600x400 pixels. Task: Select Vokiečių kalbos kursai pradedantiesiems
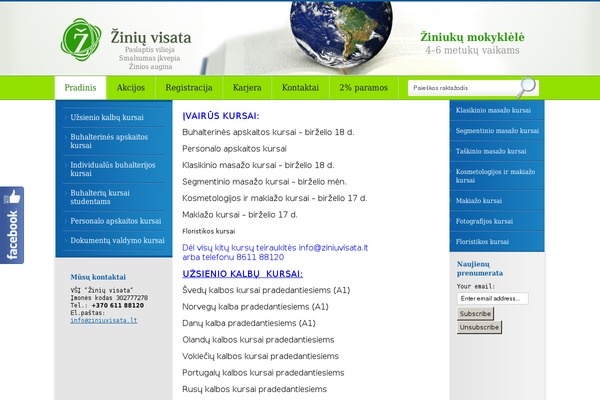coord(261,356)
